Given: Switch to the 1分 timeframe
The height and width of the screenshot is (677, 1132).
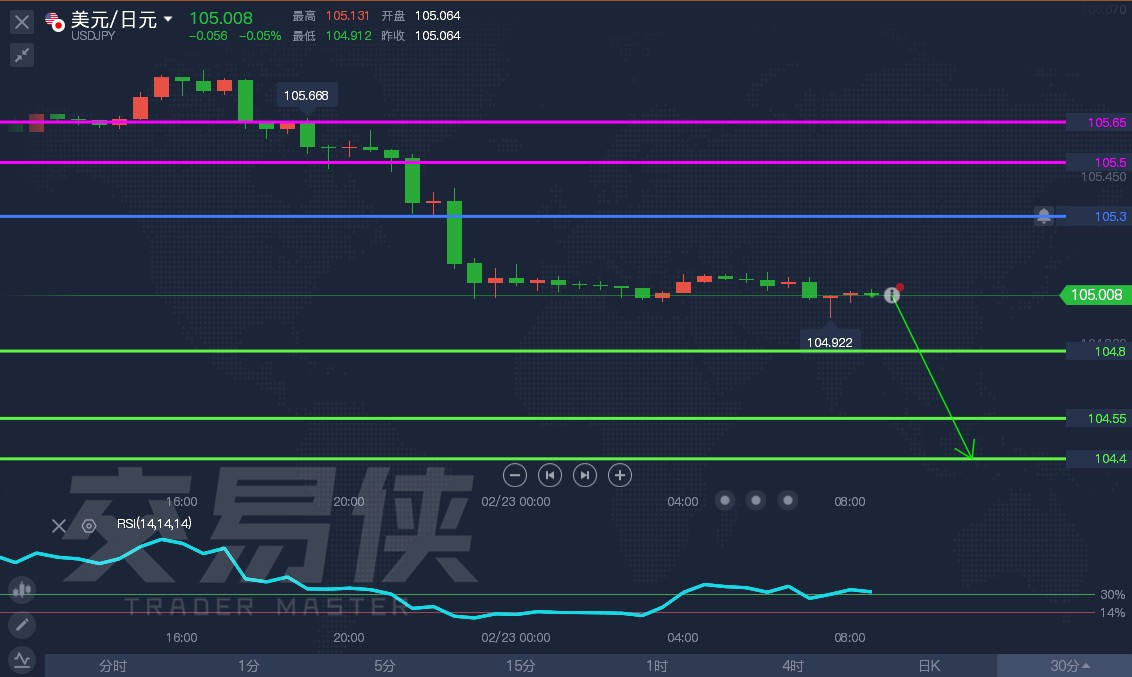Looking at the screenshot, I should 248,665.
